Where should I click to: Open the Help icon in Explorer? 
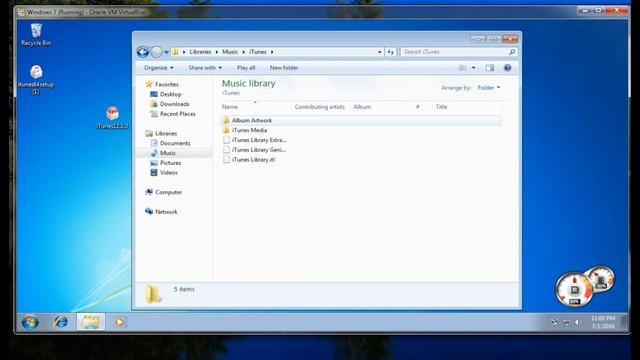point(507,68)
